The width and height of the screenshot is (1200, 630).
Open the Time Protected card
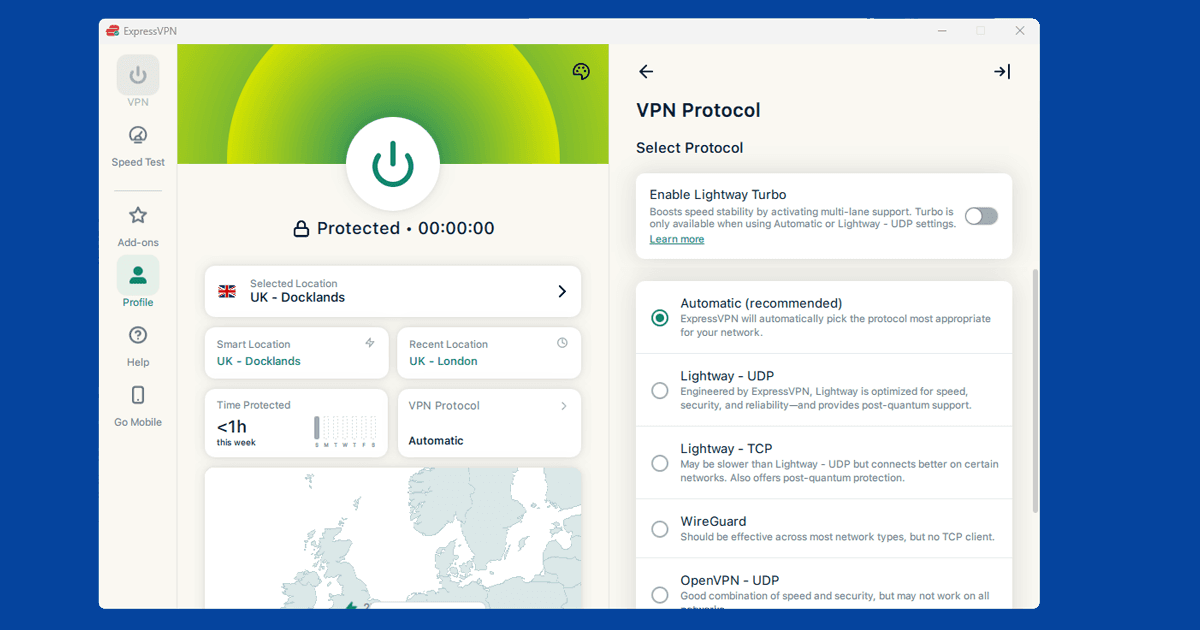[x=296, y=423]
